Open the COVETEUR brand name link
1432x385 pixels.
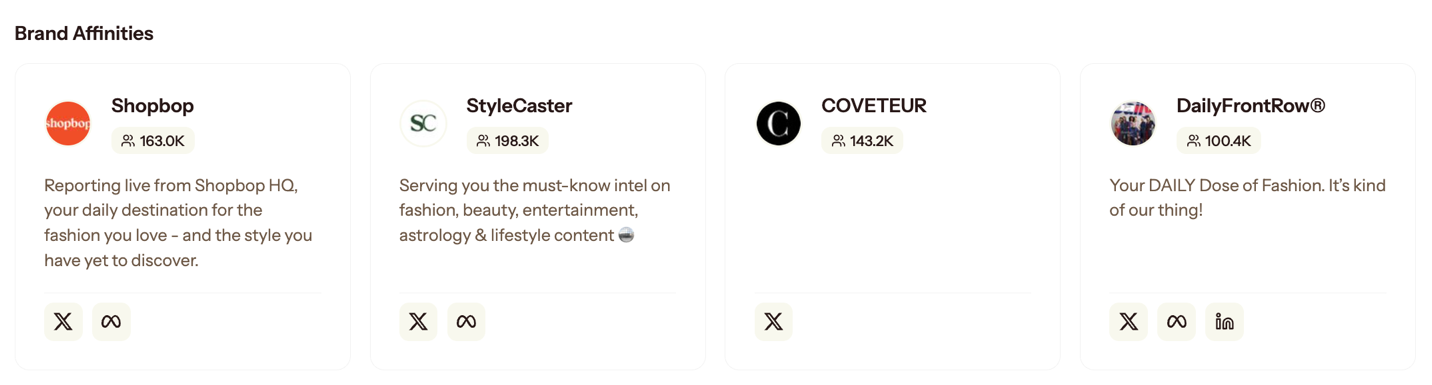(x=874, y=106)
